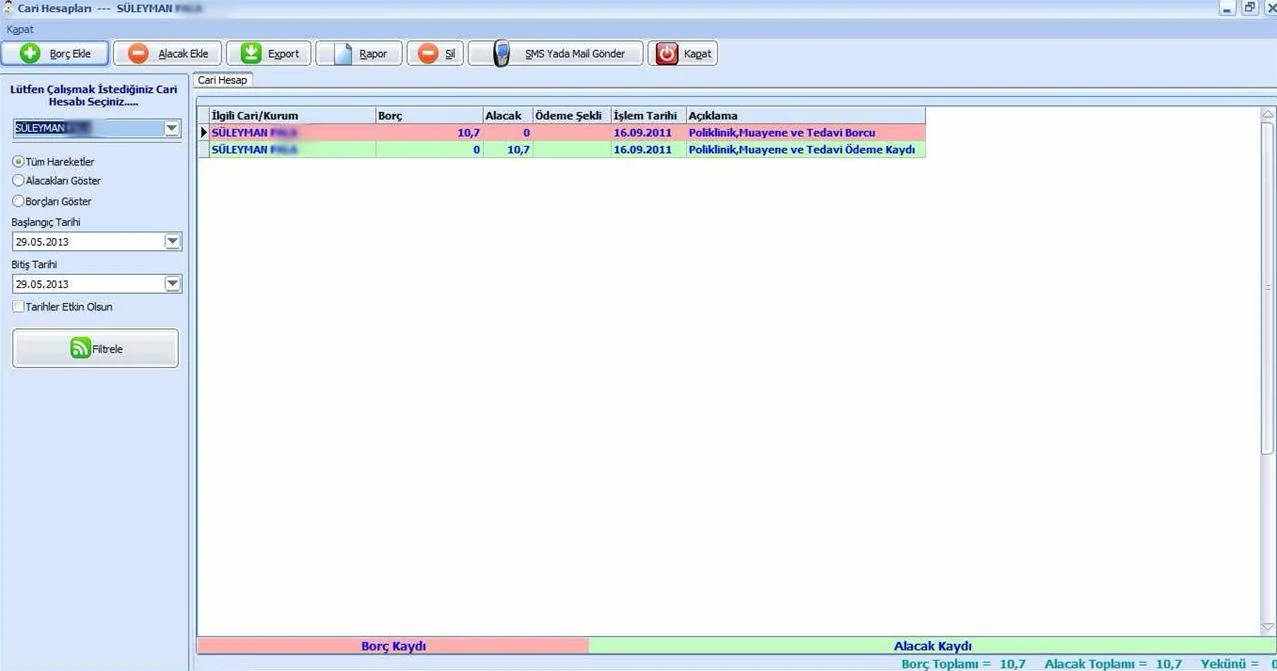Click the Rapor button label
The image size is (1277, 671).
tap(373, 54)
